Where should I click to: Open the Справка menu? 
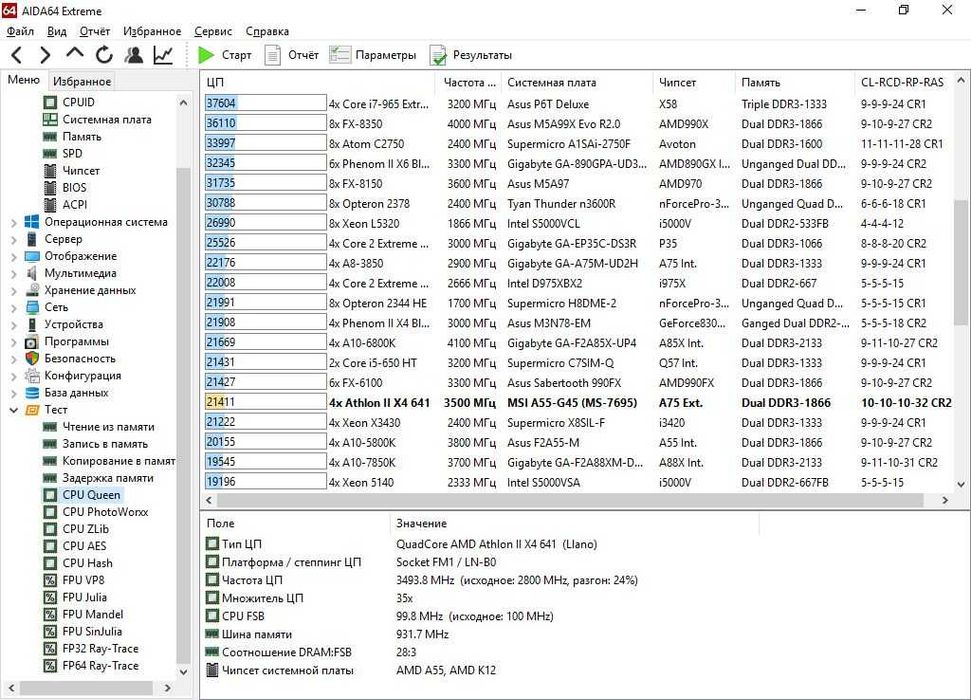point(267,31)
